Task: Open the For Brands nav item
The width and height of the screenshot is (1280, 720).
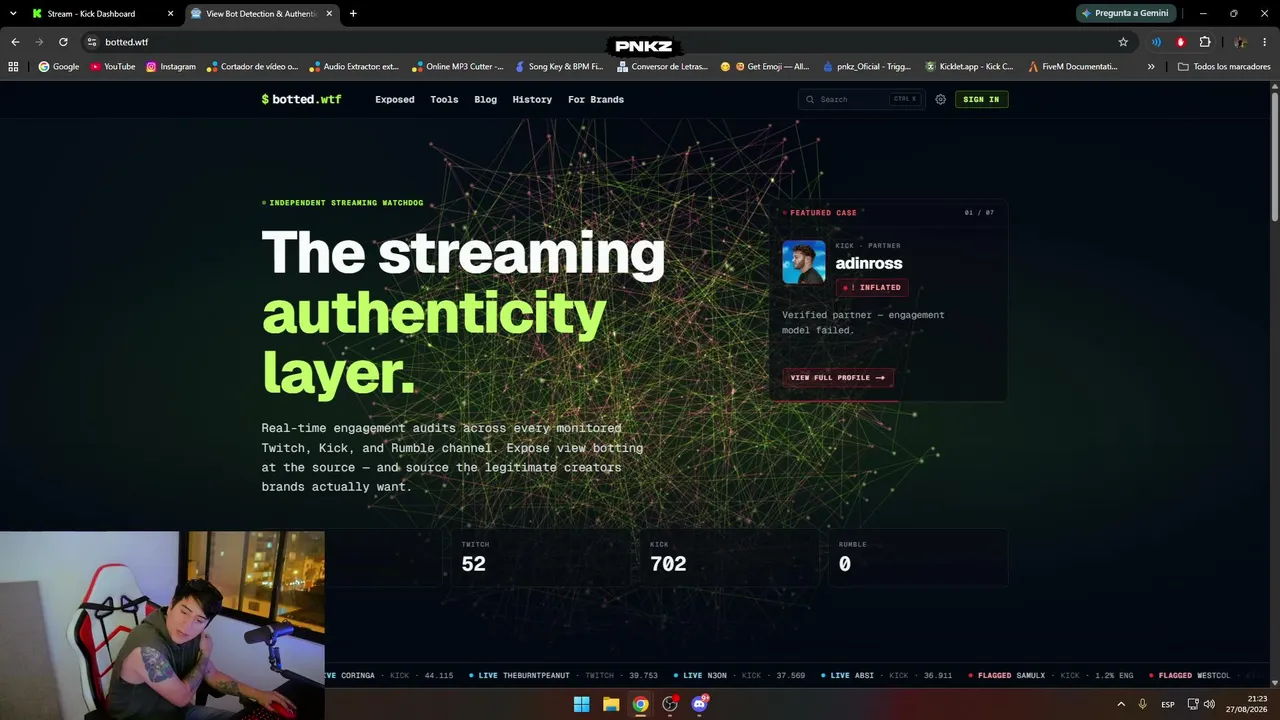Action: 596,99
